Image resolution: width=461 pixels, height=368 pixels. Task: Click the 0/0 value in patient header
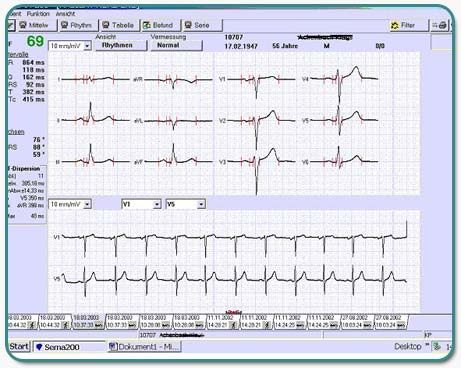380,46
